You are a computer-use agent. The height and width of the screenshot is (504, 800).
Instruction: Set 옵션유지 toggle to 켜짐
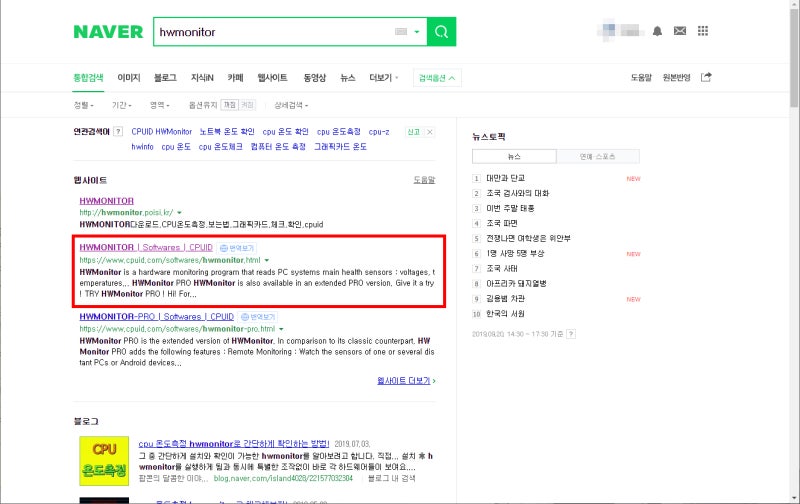point(247,105)
